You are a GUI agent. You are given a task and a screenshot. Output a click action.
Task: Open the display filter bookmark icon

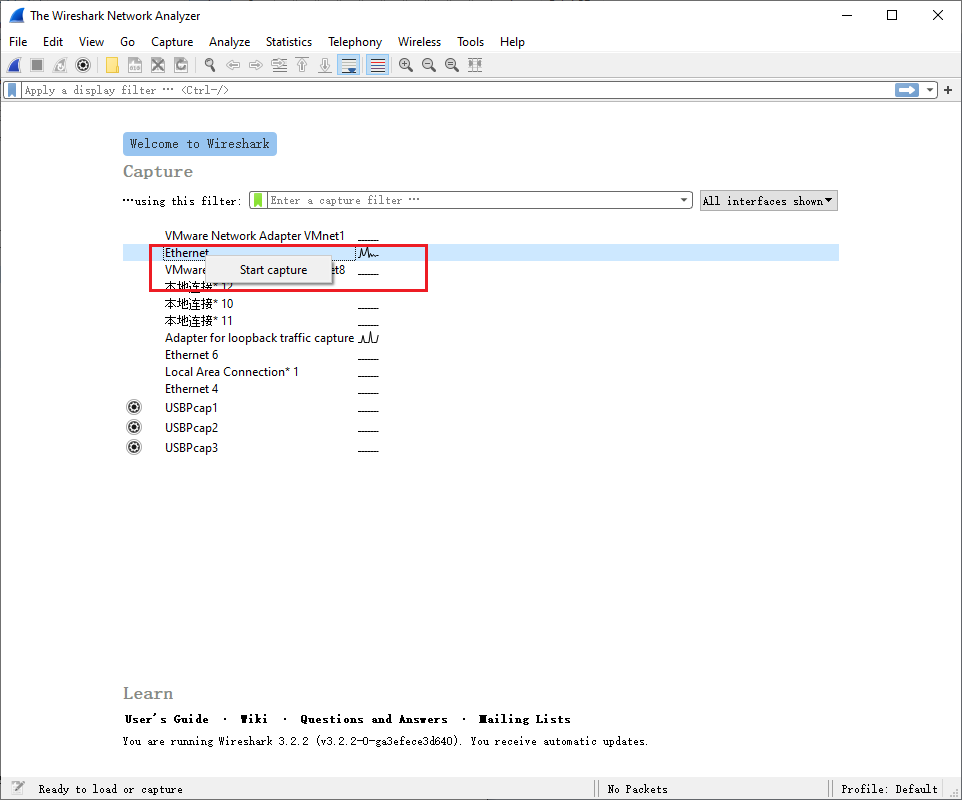[x=12, y=90]
